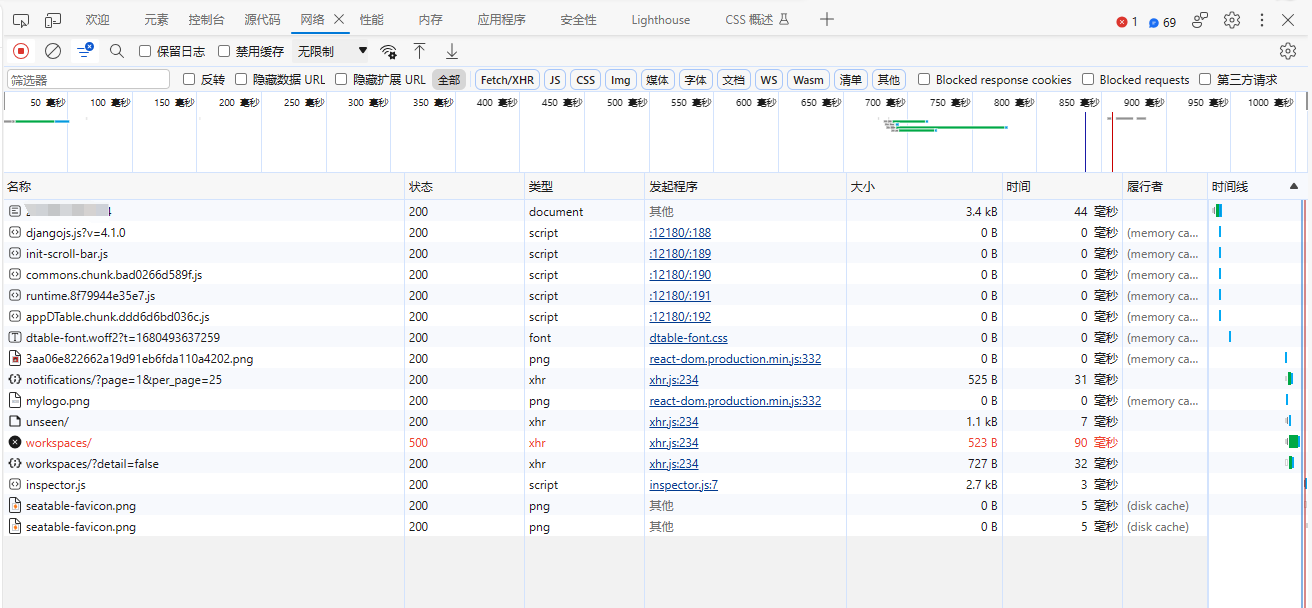Open the red error count badge
This screenshot has height=608, width=1312.
[x=1127, y=22]
